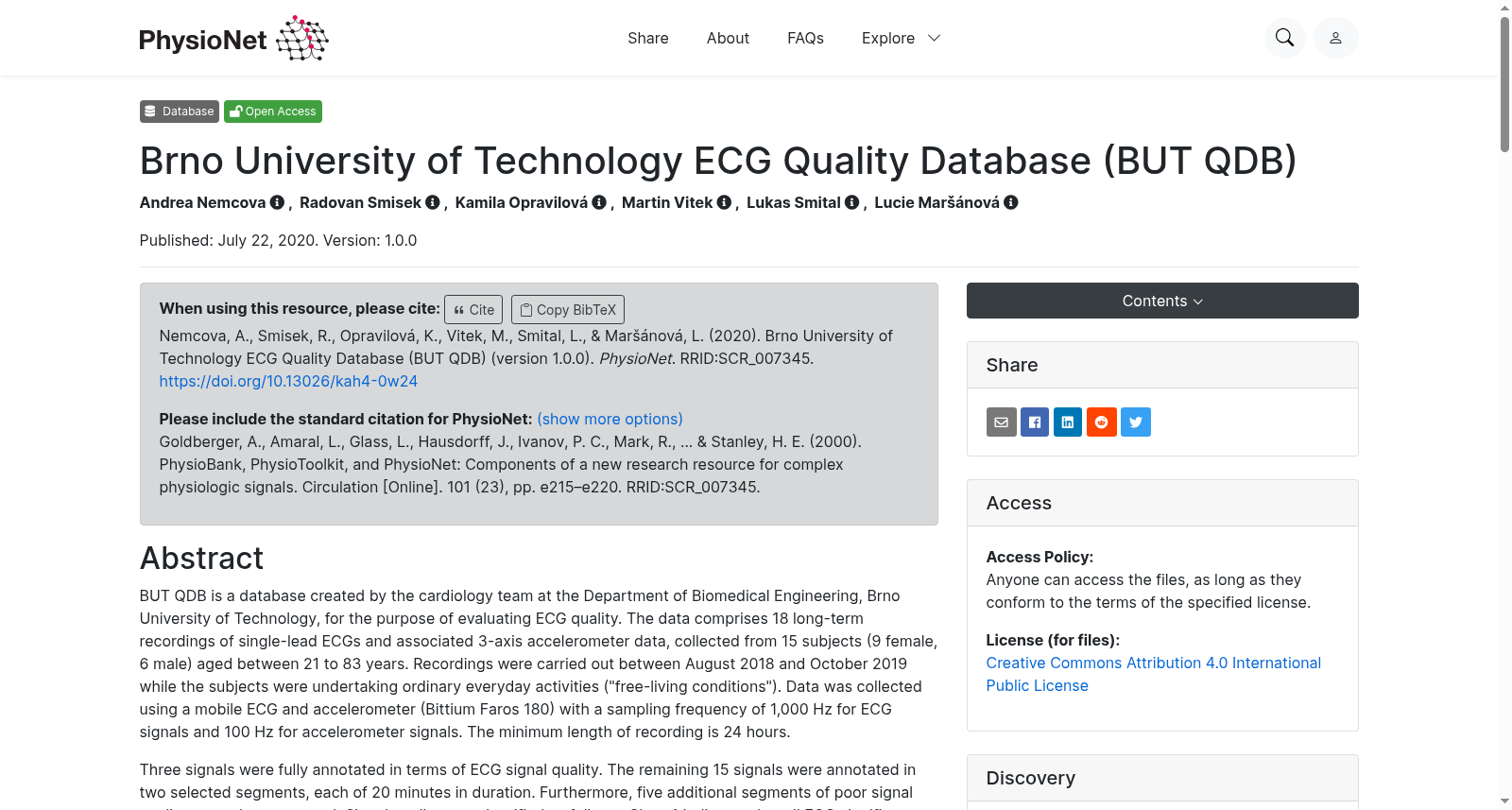Click the Access panel heading
This screenshot has width=1512, height=810.
click(1019, 503)
